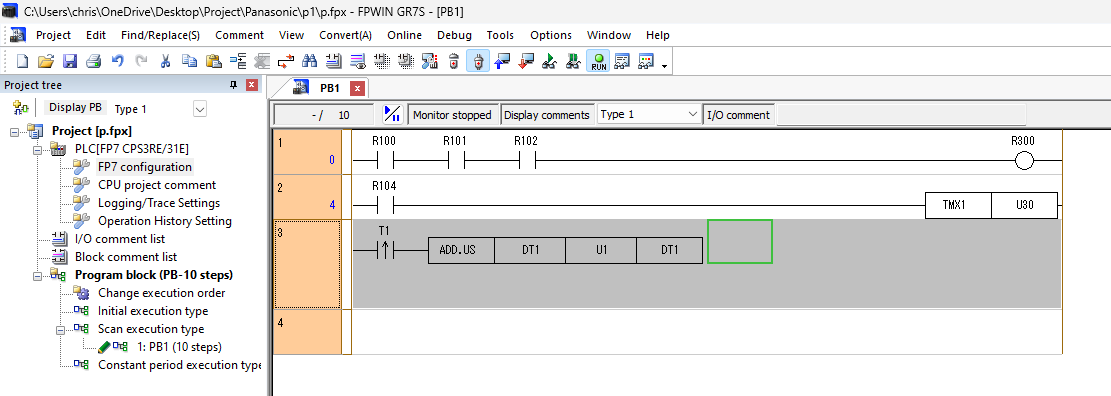Close the PB1 tab

357,89
